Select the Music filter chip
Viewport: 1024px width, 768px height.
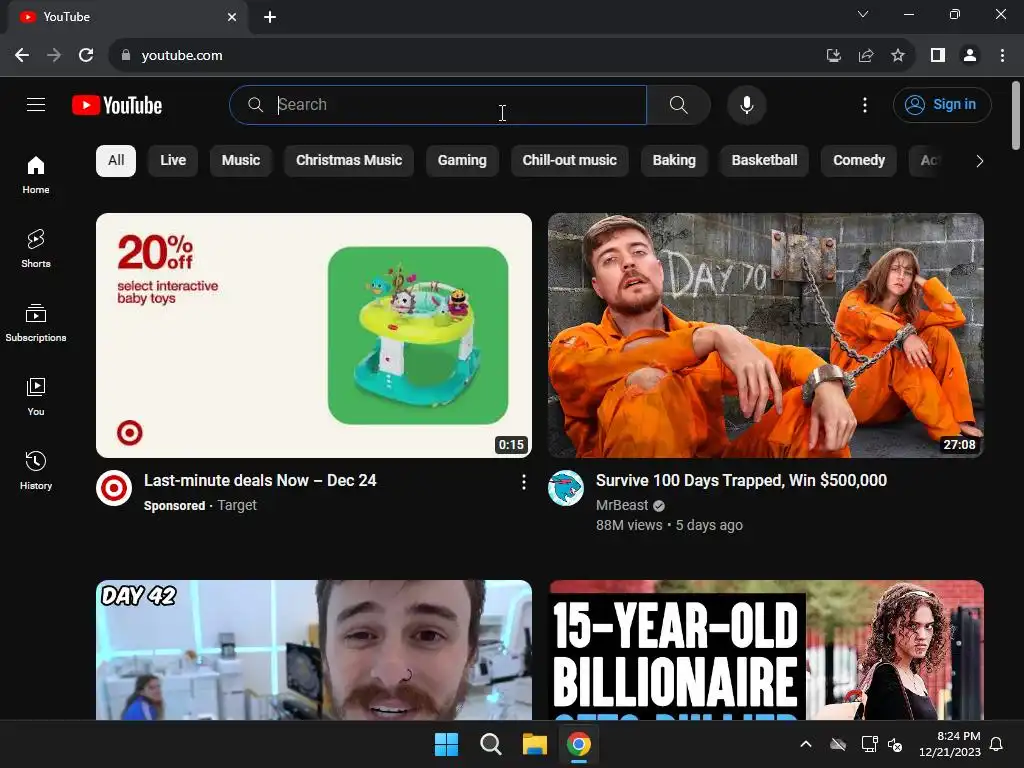tap(240, 161)
